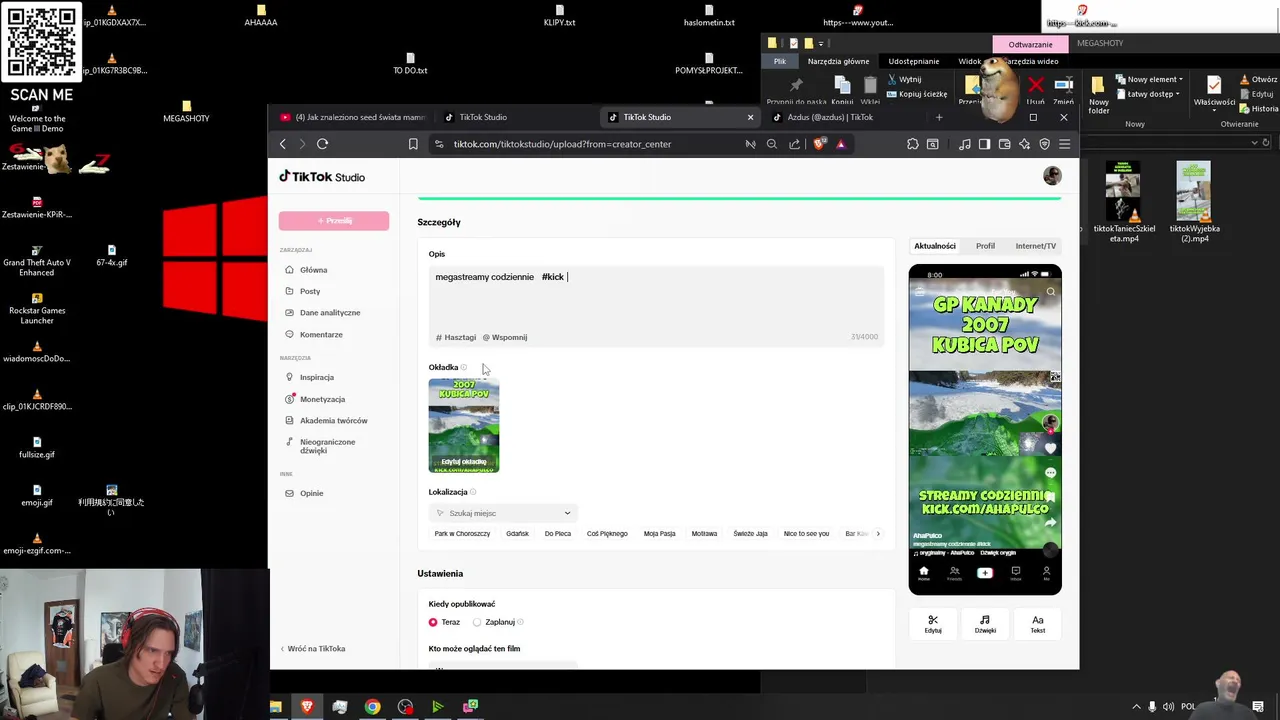Select the Zaplanuj publish option
This screenshot has height=720, width=1280.
coord(494,622)
